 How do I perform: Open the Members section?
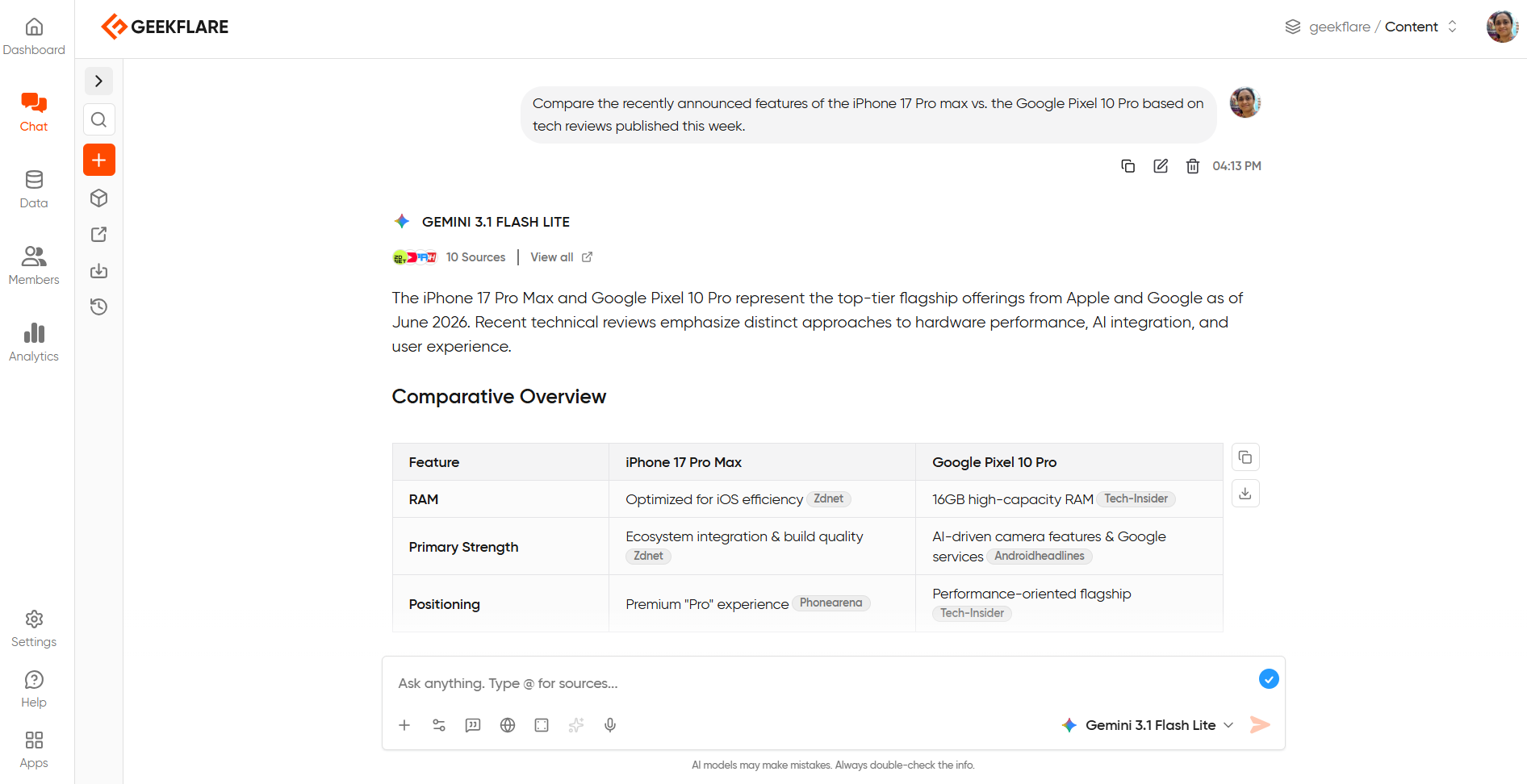click(x=34, y=265)
